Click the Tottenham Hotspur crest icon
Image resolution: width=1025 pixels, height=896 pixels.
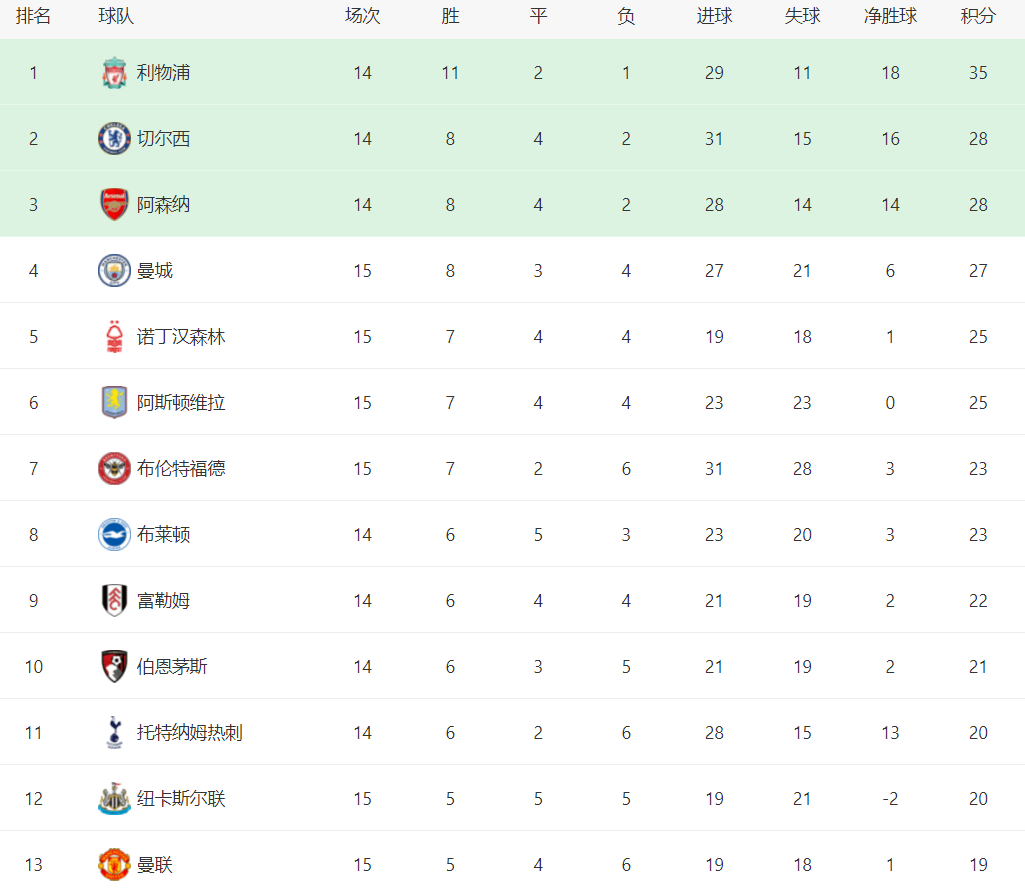click(x=114, y=733)
